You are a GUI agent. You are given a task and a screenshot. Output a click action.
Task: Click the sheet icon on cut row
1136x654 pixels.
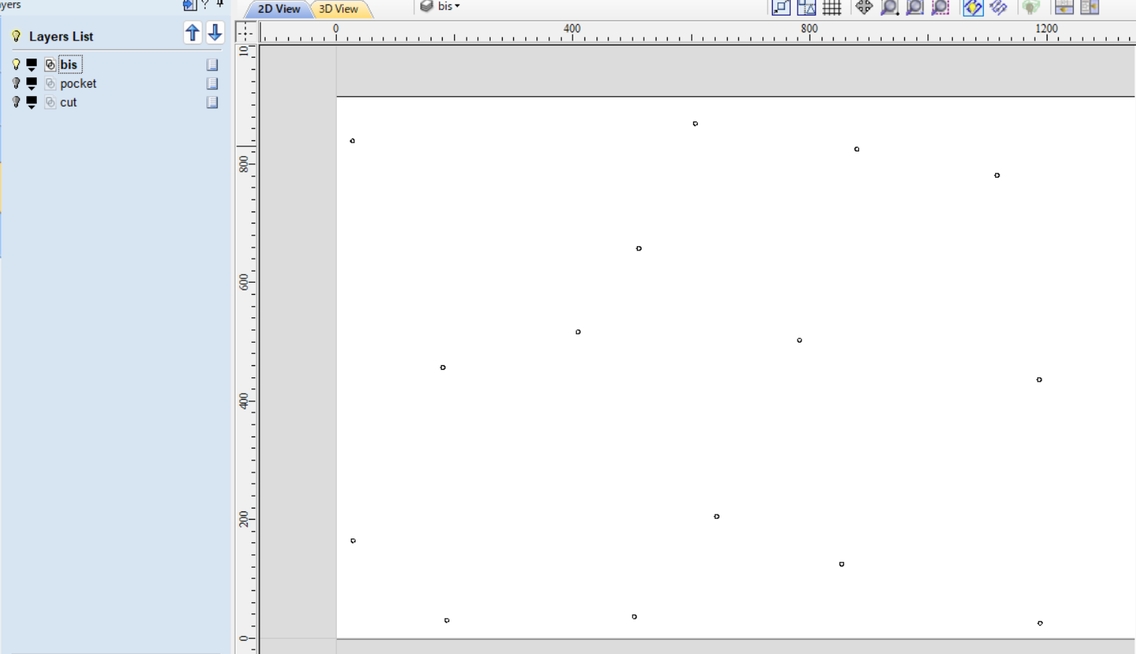click(212, 102)
